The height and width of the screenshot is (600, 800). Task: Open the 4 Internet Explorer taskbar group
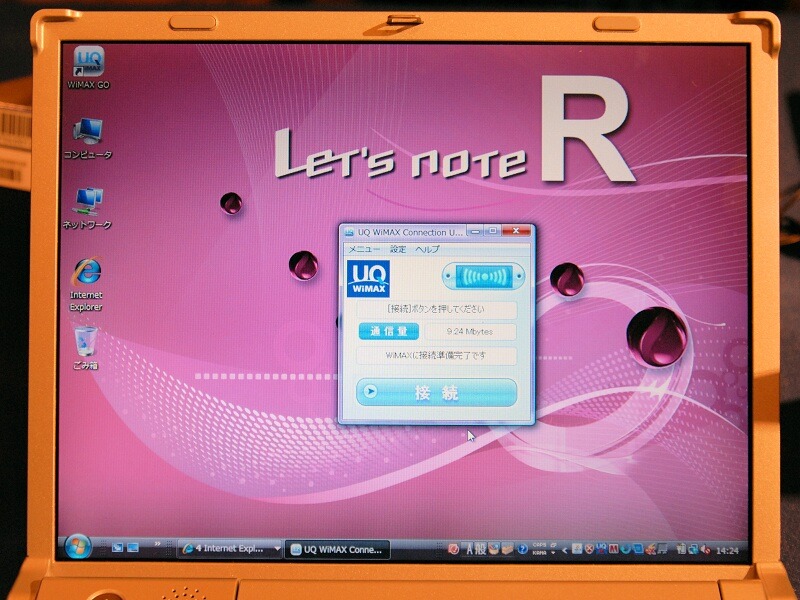230,549
